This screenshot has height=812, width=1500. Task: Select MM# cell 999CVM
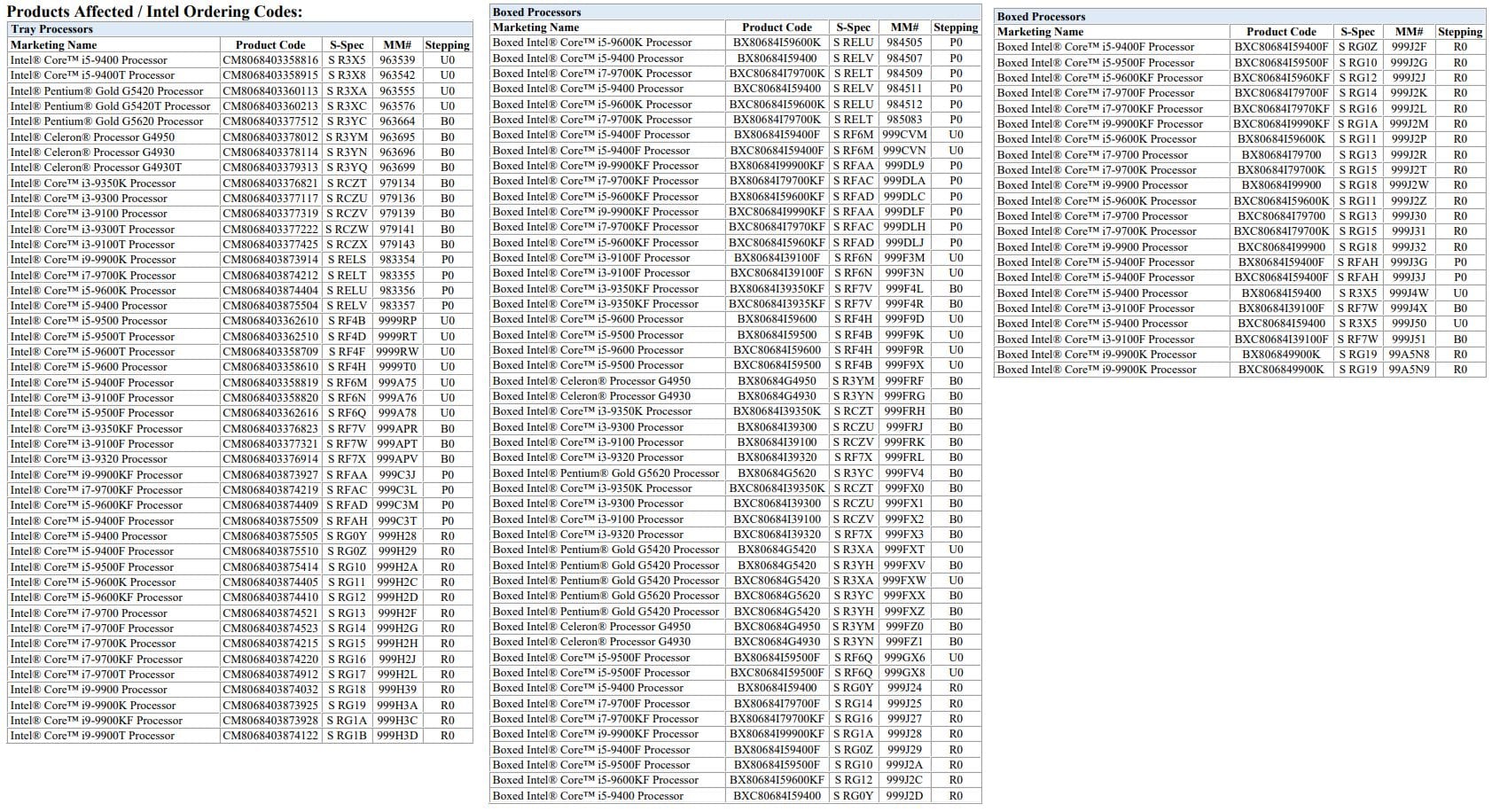[x=904, y=135]
